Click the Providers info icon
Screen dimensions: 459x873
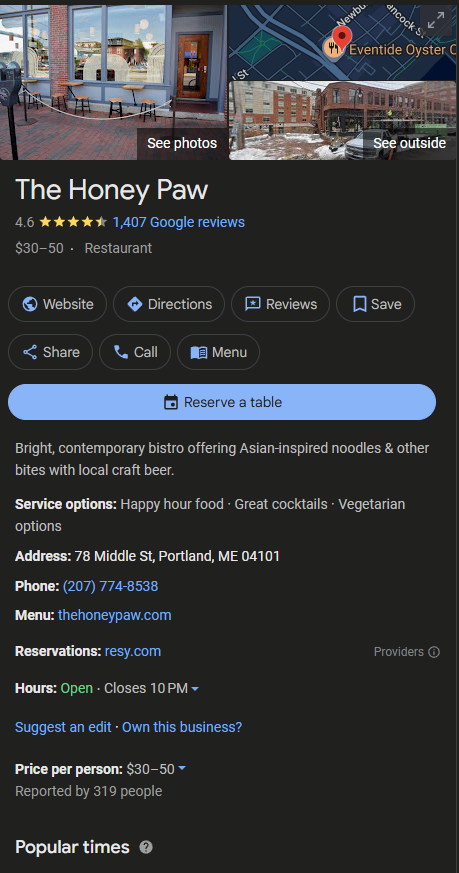point(434,652)
